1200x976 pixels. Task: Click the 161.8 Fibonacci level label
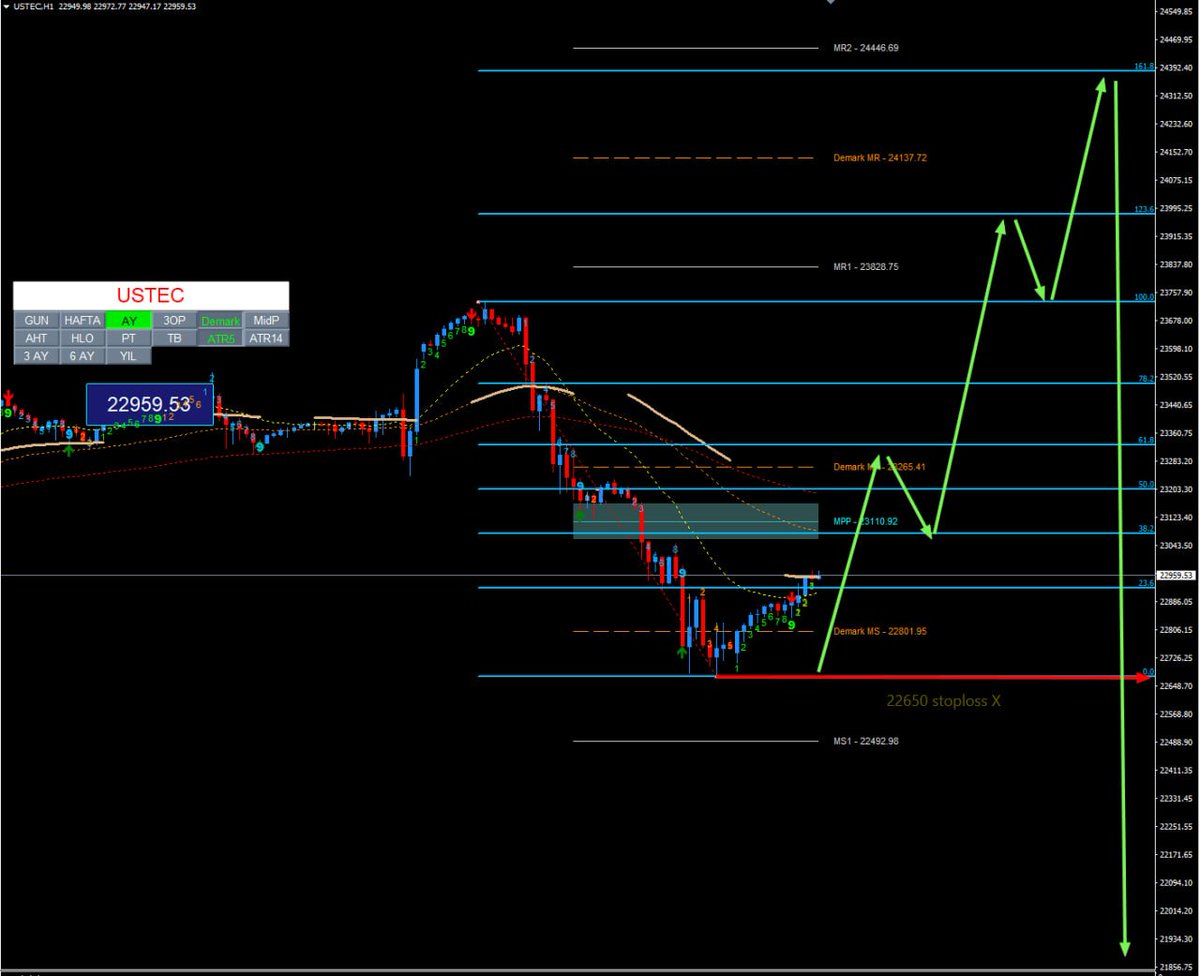[1145, 66]
